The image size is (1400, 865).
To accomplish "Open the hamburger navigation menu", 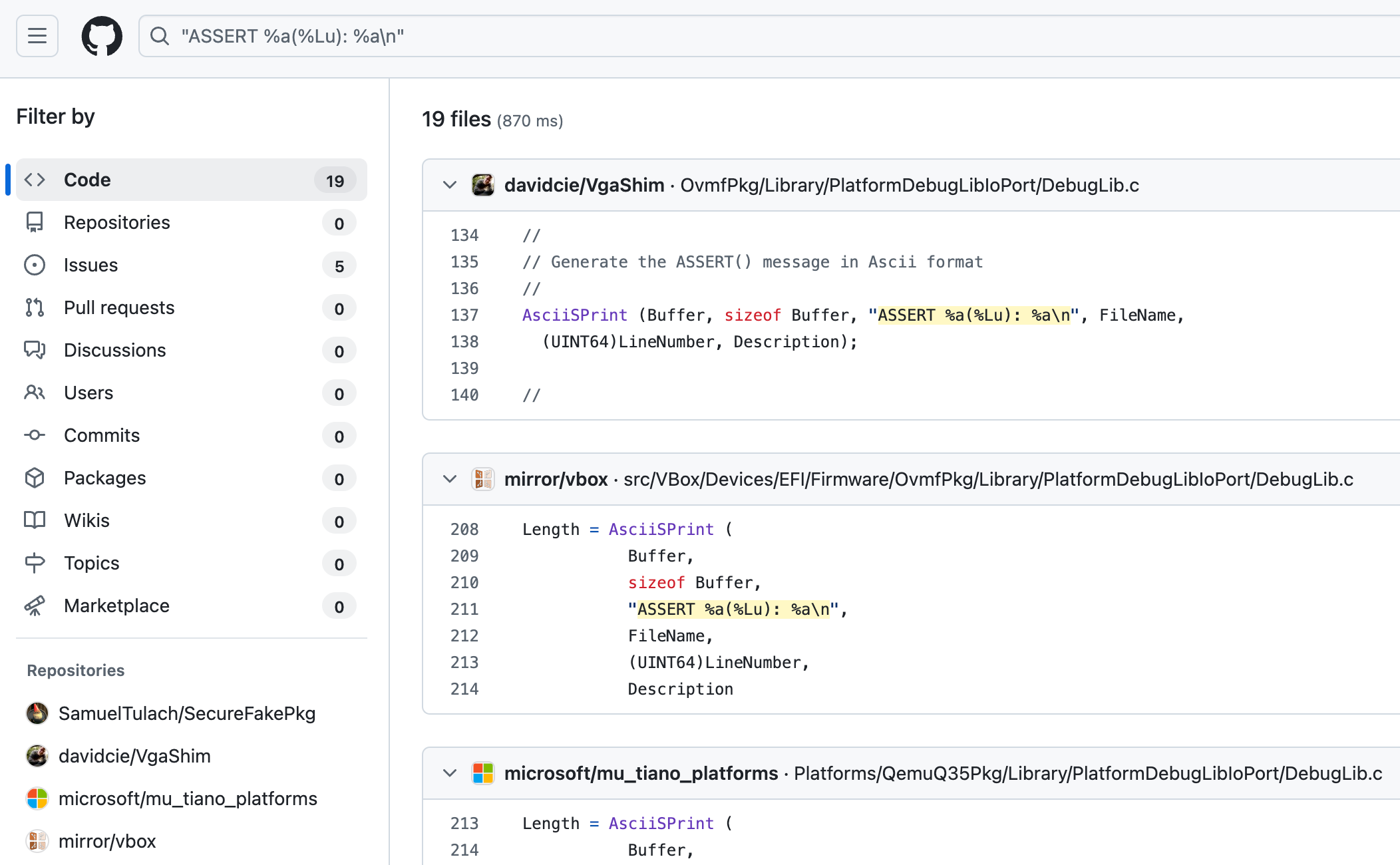I will pos(37,36).
